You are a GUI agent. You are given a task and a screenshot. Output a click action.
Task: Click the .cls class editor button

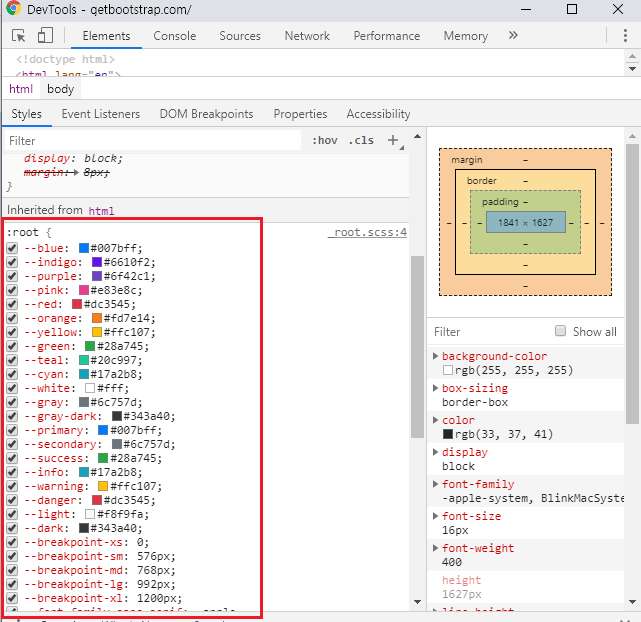(361, 140)
